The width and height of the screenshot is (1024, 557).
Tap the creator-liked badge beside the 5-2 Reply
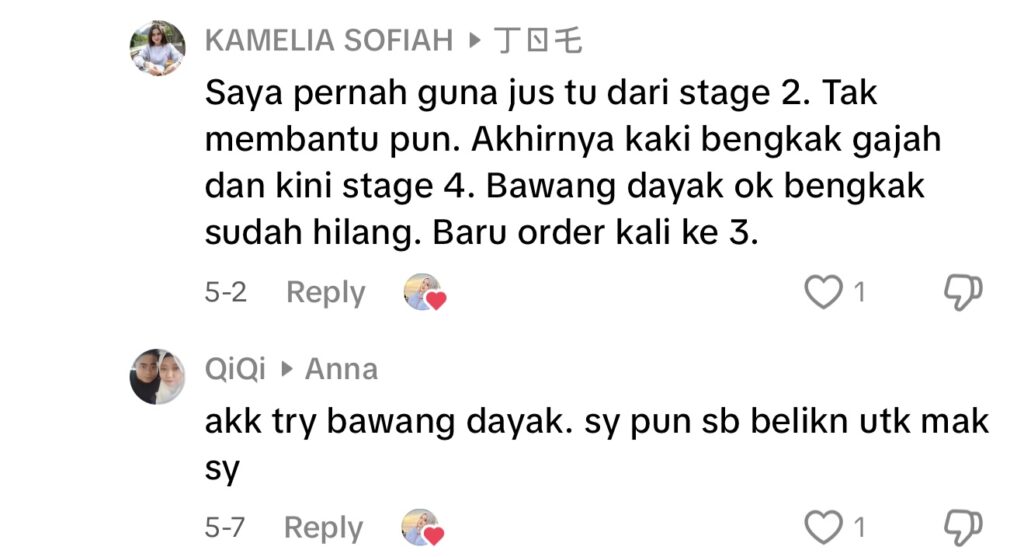424,293
